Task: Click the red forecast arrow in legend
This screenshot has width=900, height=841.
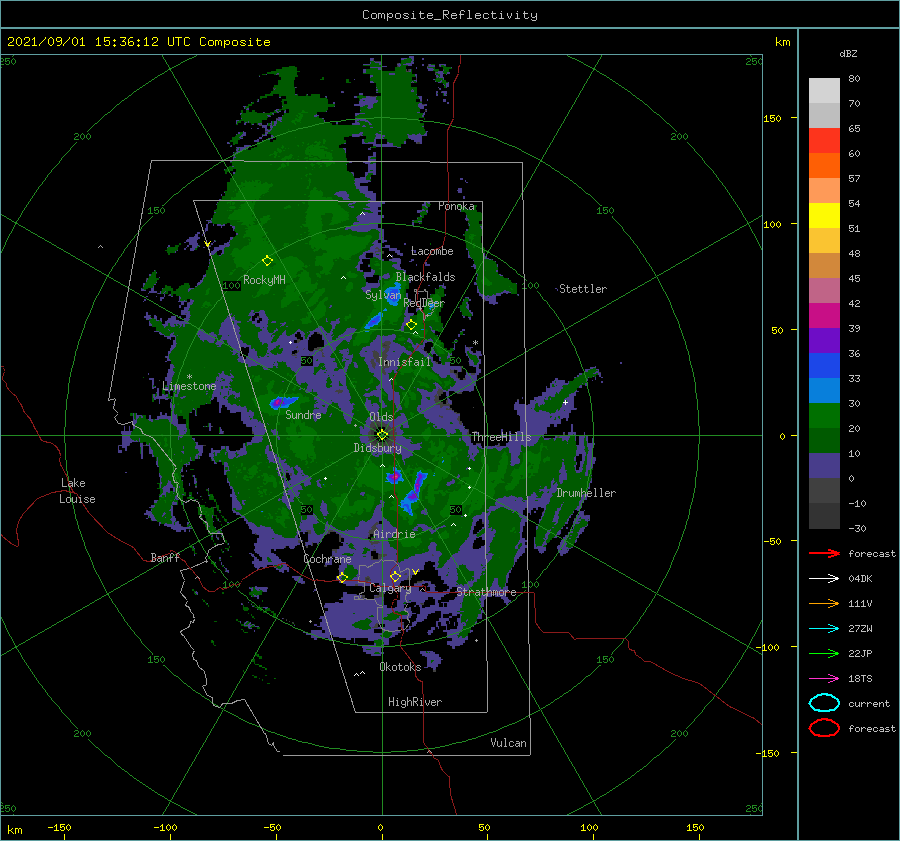Action: tap(824, 553)
